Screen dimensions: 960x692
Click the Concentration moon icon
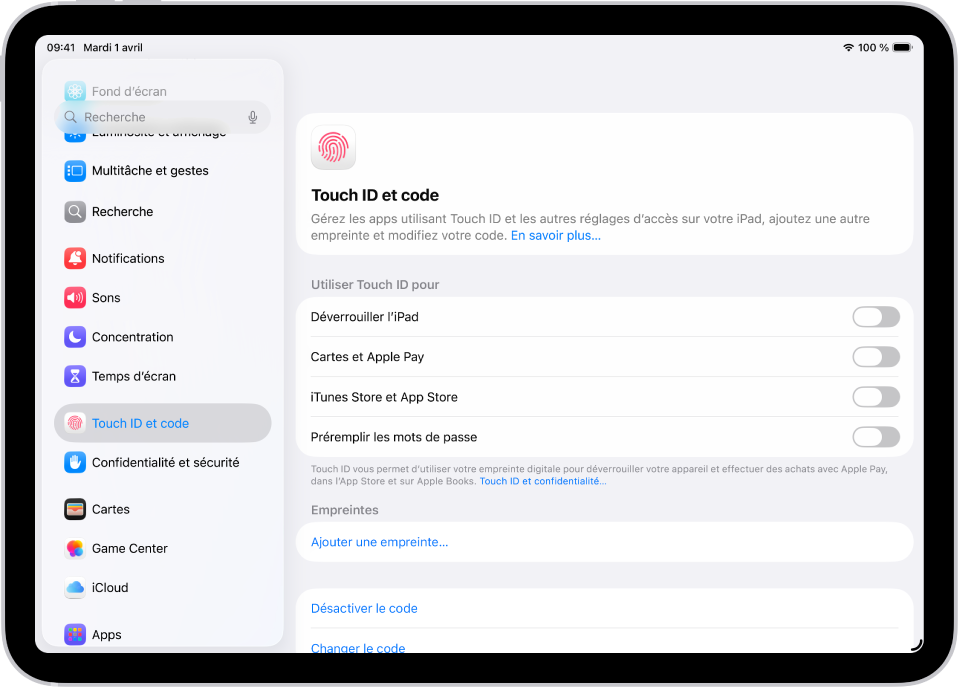tap(75, 337)
